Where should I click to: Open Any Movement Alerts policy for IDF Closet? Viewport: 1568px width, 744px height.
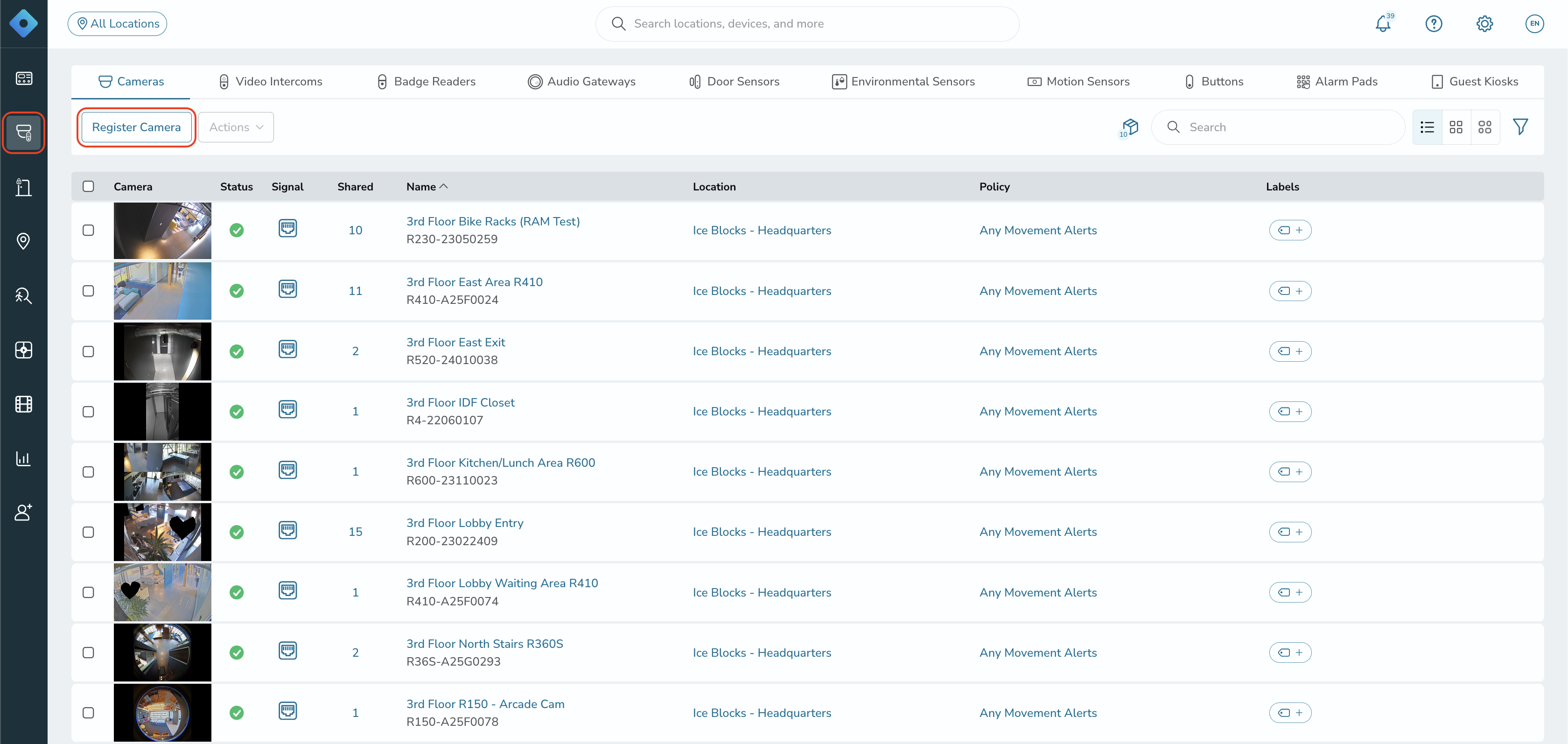coord(1038,412)
